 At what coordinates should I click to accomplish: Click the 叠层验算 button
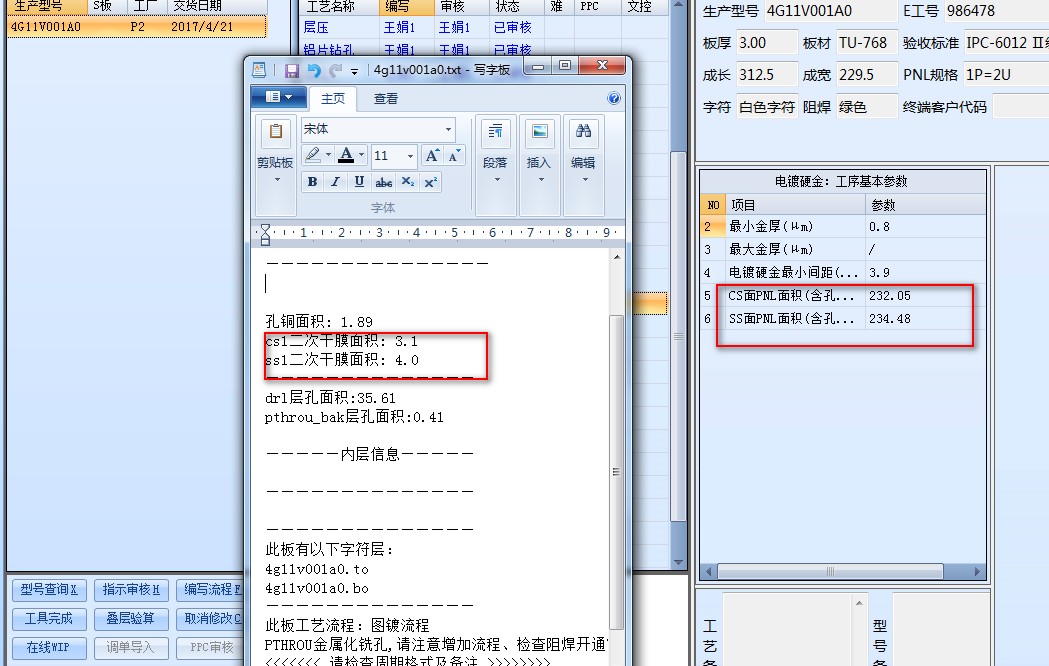click(131, 619)
